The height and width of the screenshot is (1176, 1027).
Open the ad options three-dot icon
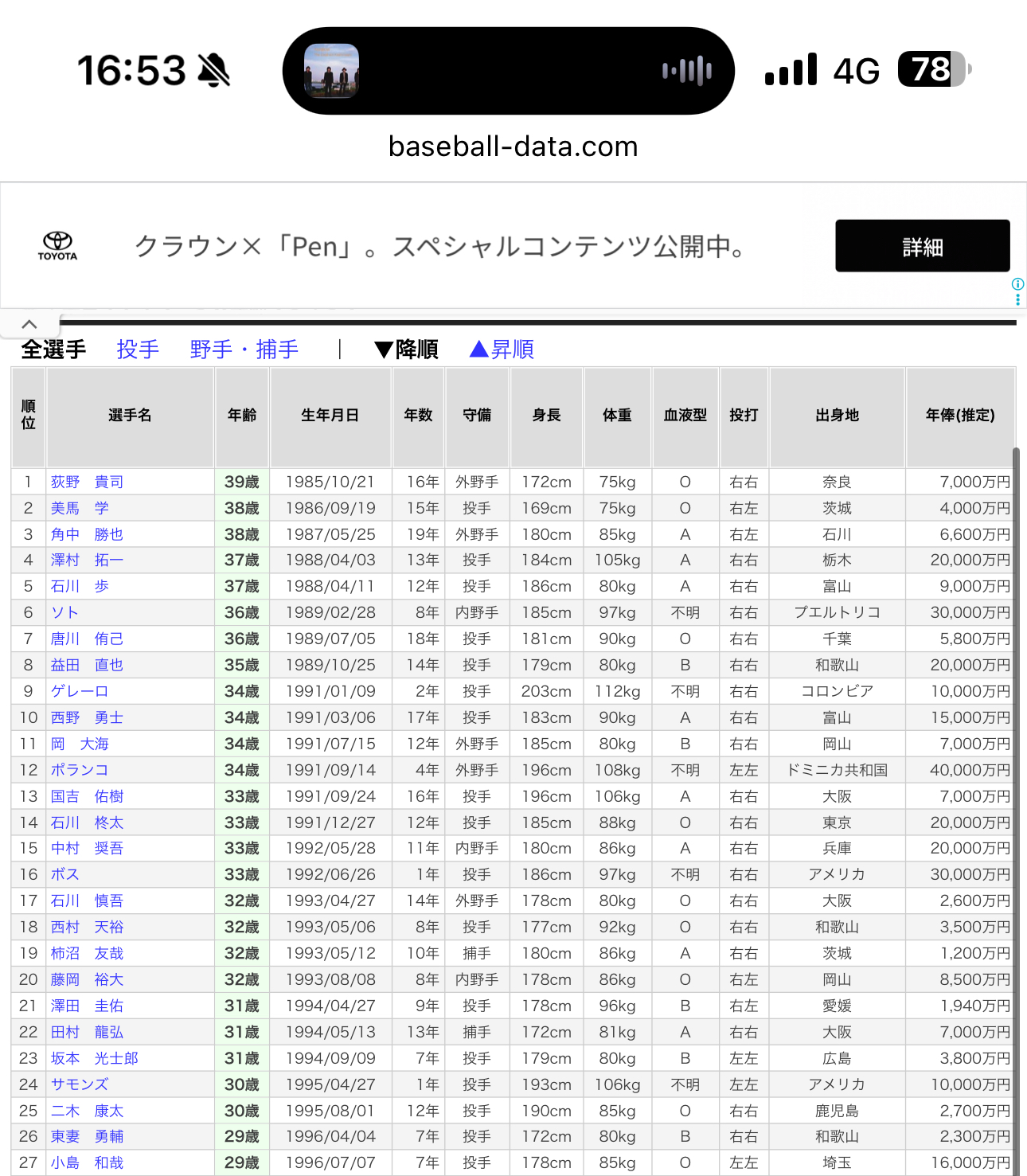click(1017, 299)
